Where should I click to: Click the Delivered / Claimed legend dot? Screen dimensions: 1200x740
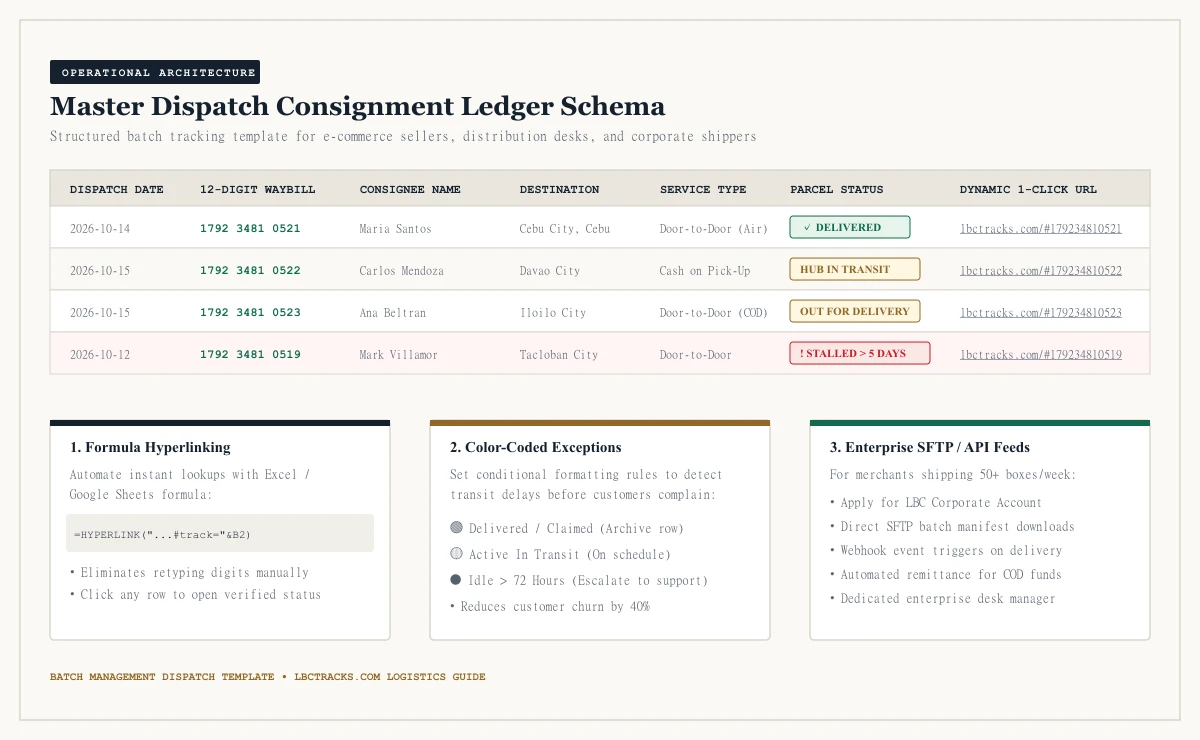(x=456, y=527)
